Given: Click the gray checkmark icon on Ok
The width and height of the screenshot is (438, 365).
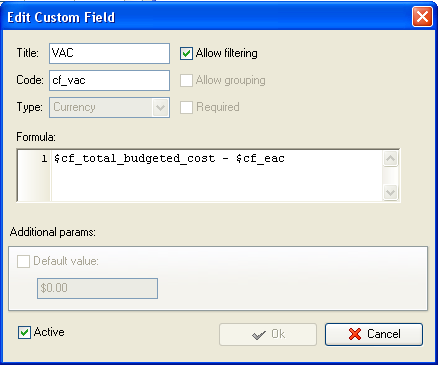Looking at the screenshot, I should click(x=259, y=335).
